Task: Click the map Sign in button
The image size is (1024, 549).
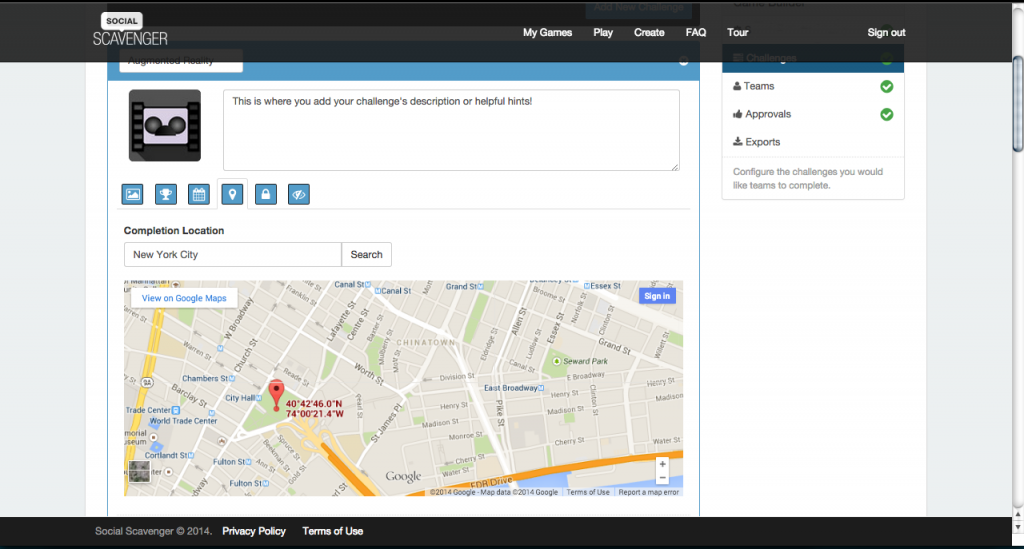Action: click(657, 296)
